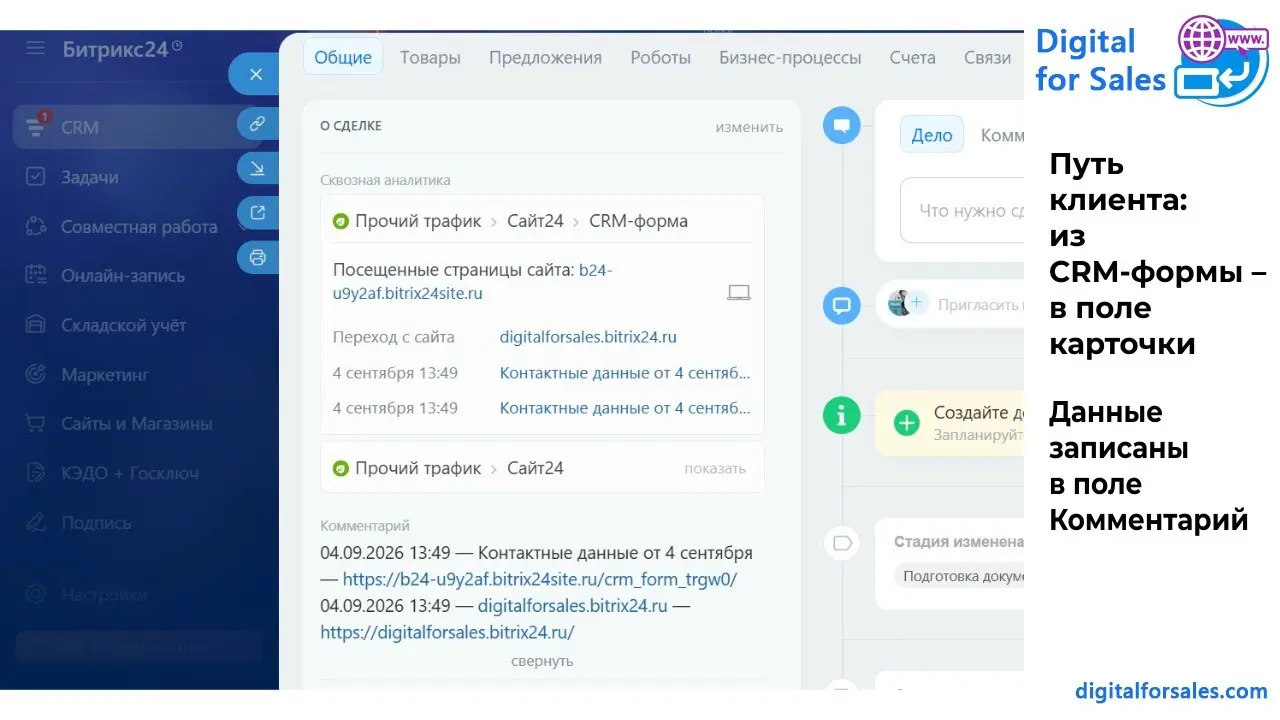Click the digitalforsales.com text at bottom right
The image size is (1280, 720).
click(x=1171, y=691)
